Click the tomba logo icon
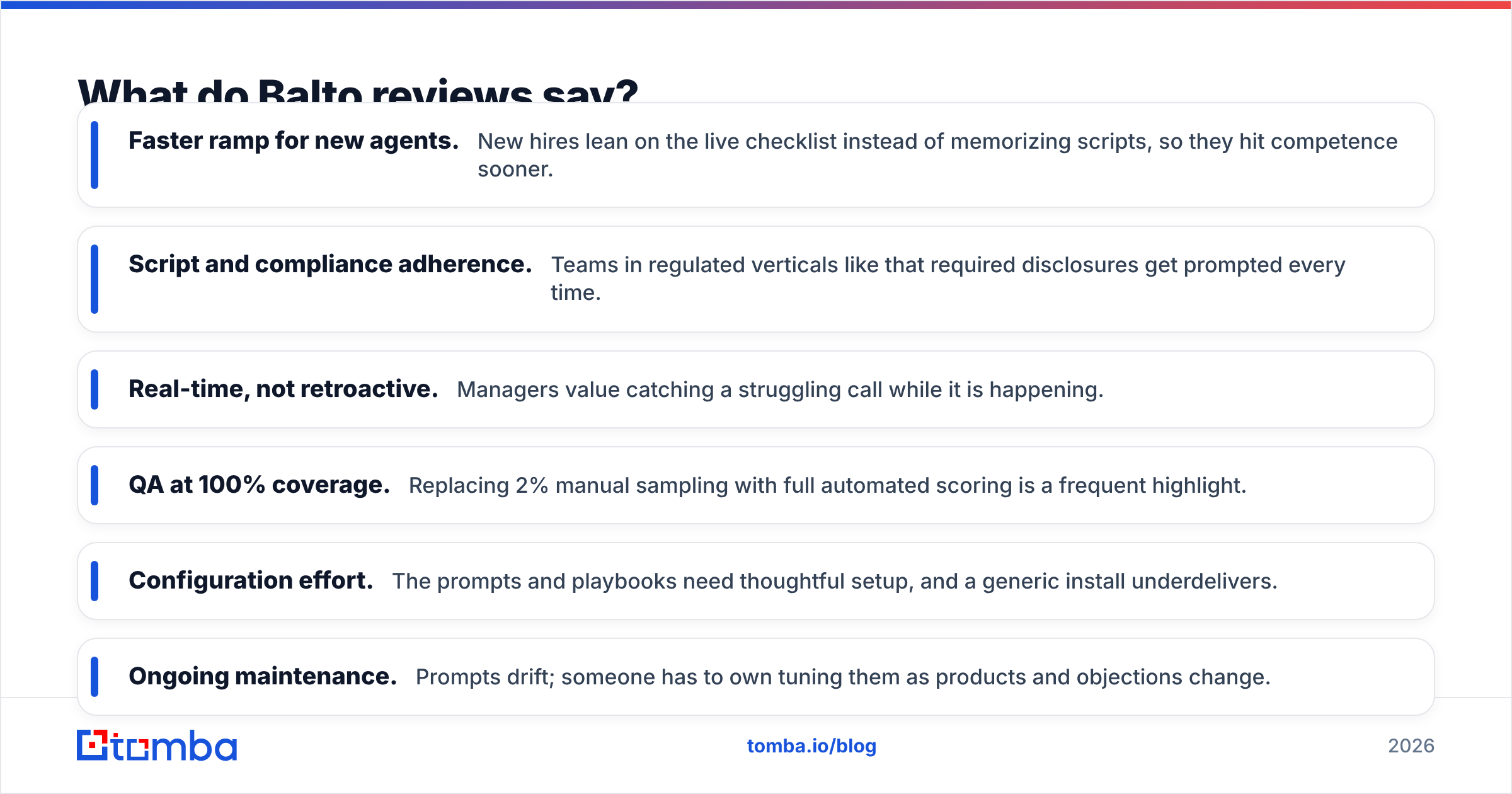 pyautogui.click(x=92, y=745)
